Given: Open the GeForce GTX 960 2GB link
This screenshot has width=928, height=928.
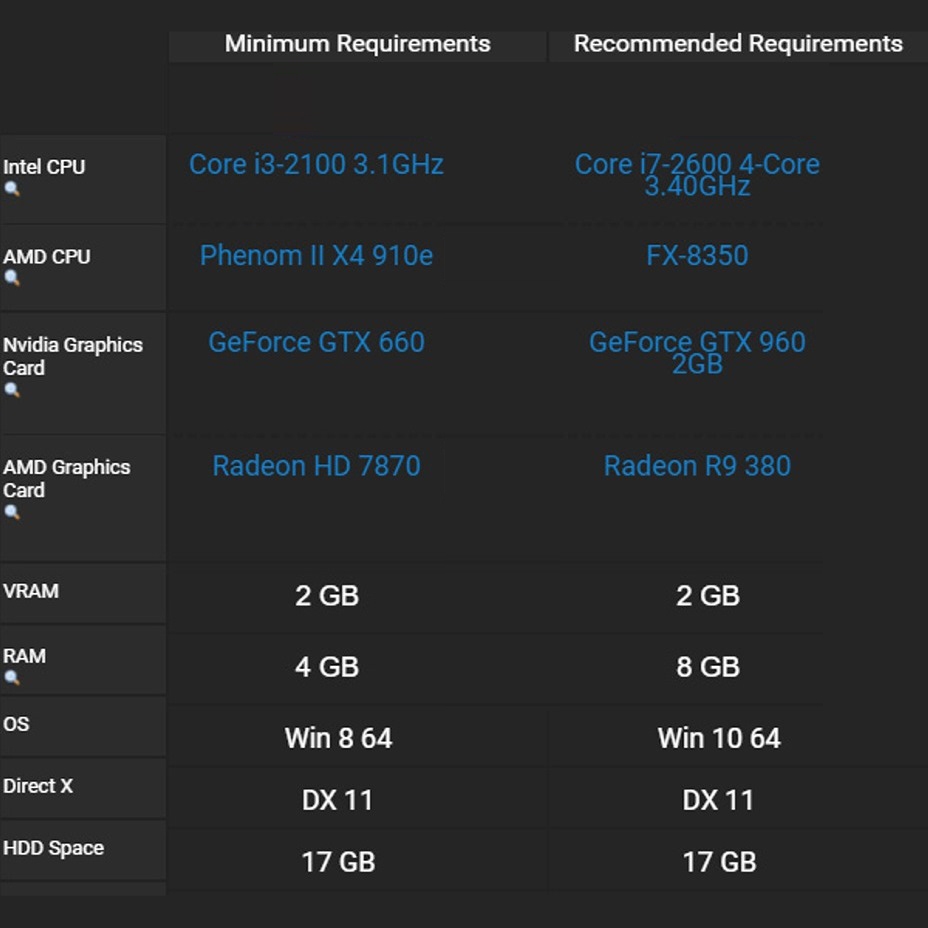Looking at the screenshot, I should click(x=697, y=352).
